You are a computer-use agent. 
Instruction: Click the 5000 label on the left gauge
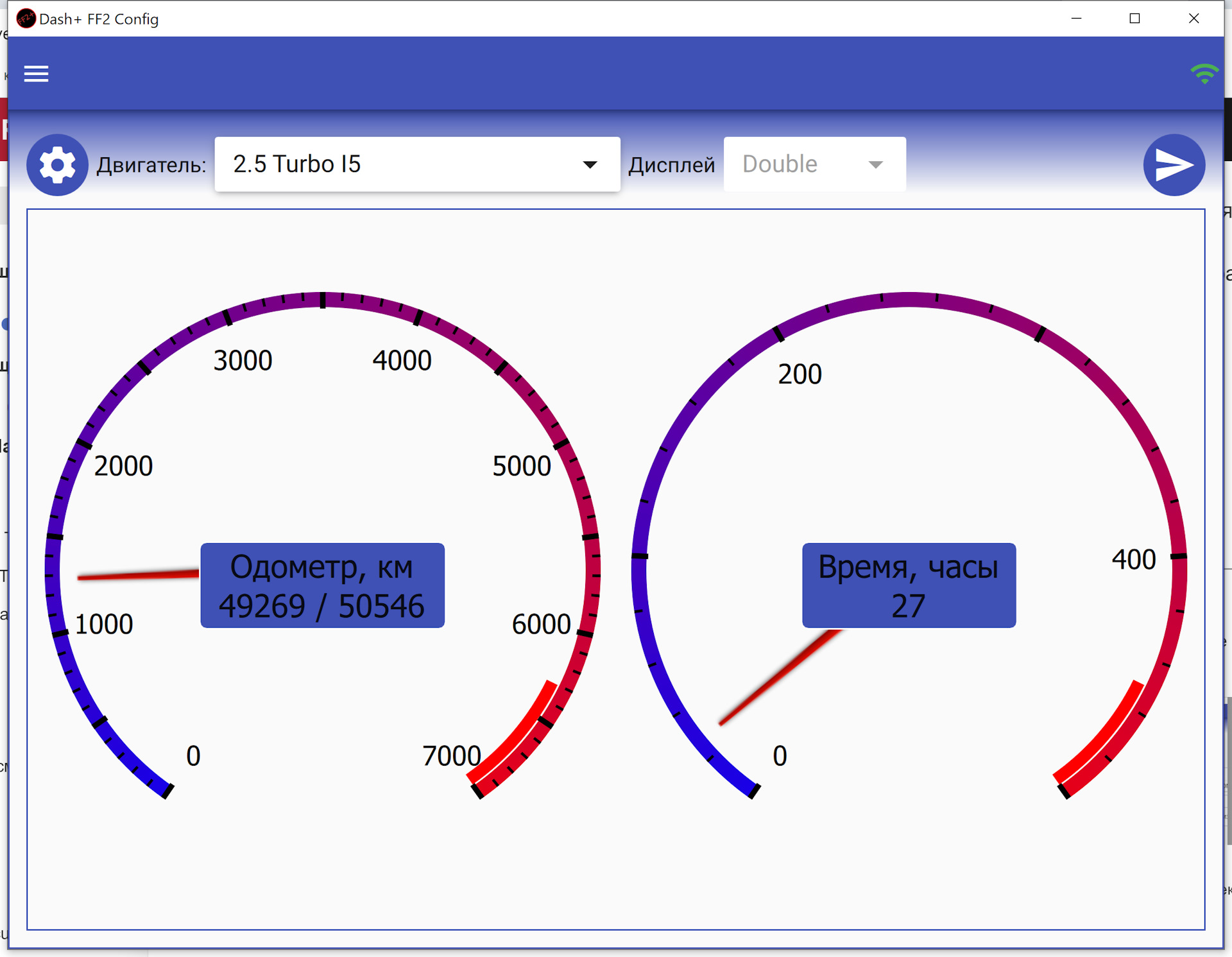tap(522, 466)
